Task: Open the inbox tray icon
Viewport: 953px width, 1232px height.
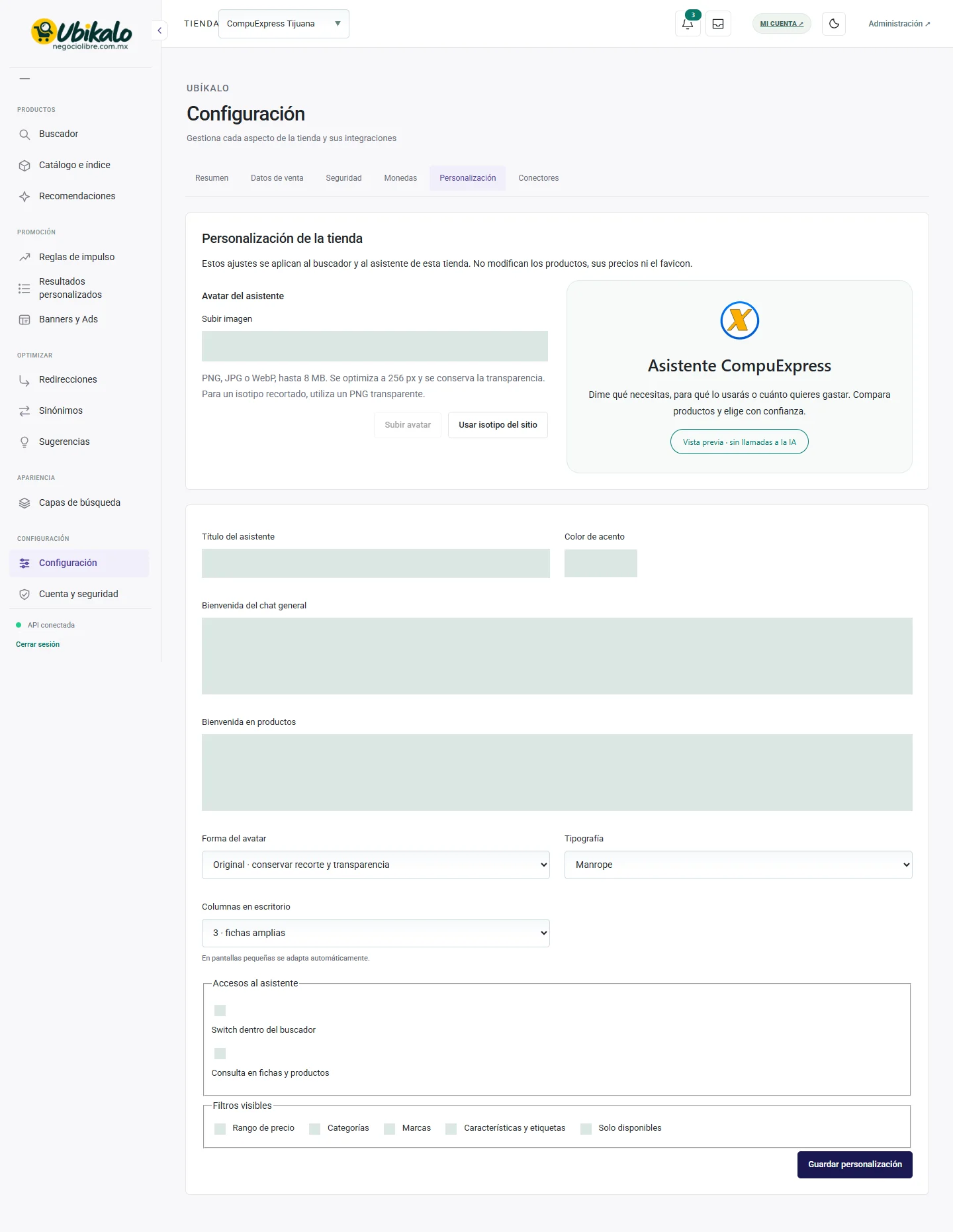Action: click(x=718, y=24)
